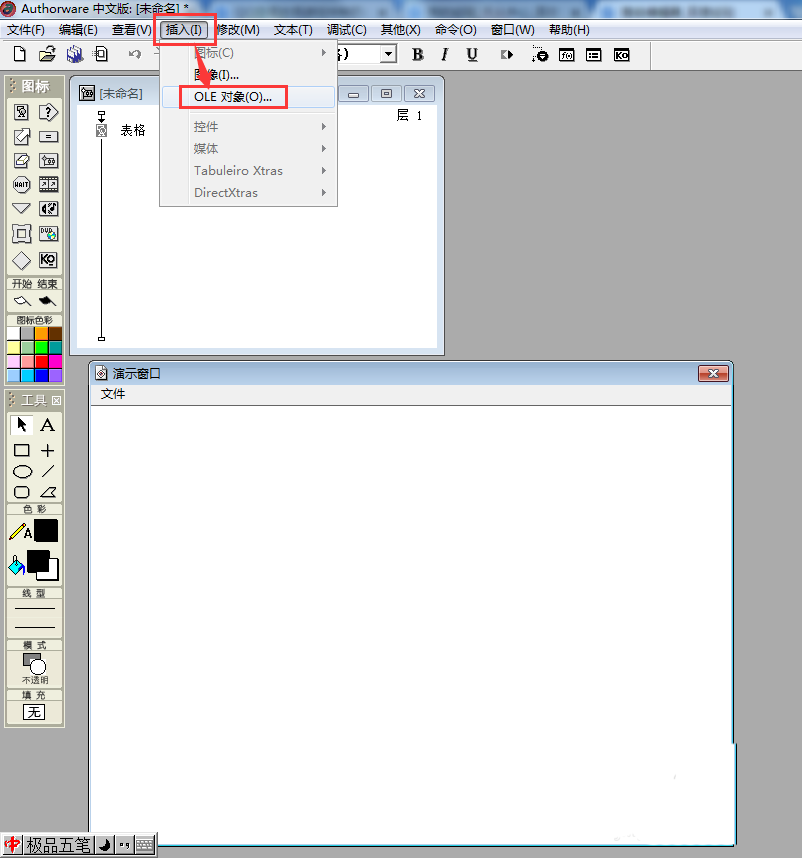Select the pointer tool in the toolbox
Image resolution: width=802 pixels, height=858 pixels.
(x=21, y=425)
